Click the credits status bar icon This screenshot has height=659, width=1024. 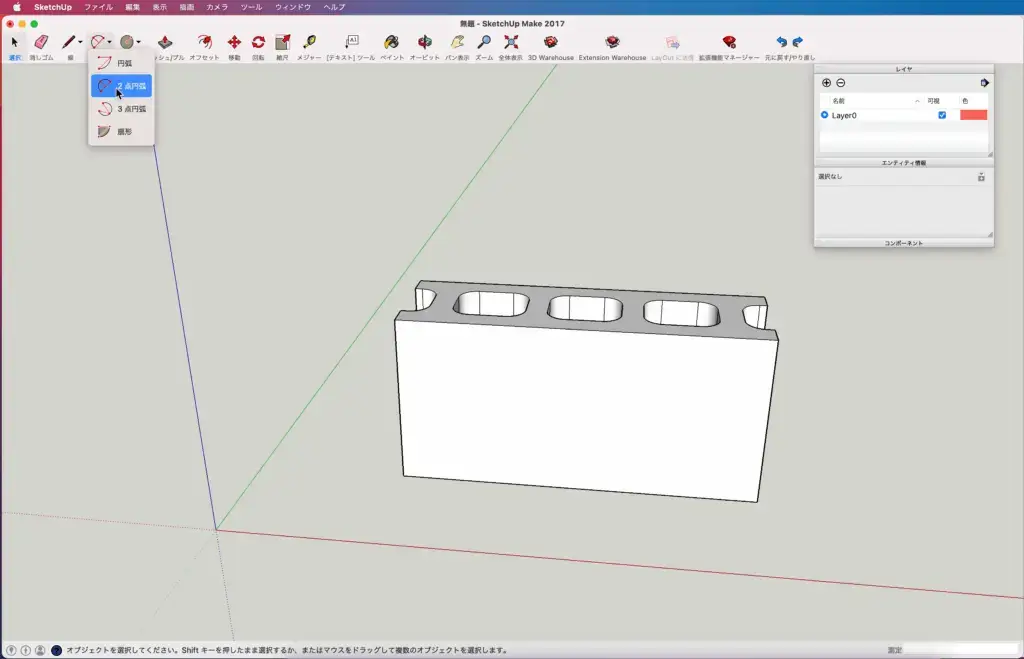tap(25, 651)
